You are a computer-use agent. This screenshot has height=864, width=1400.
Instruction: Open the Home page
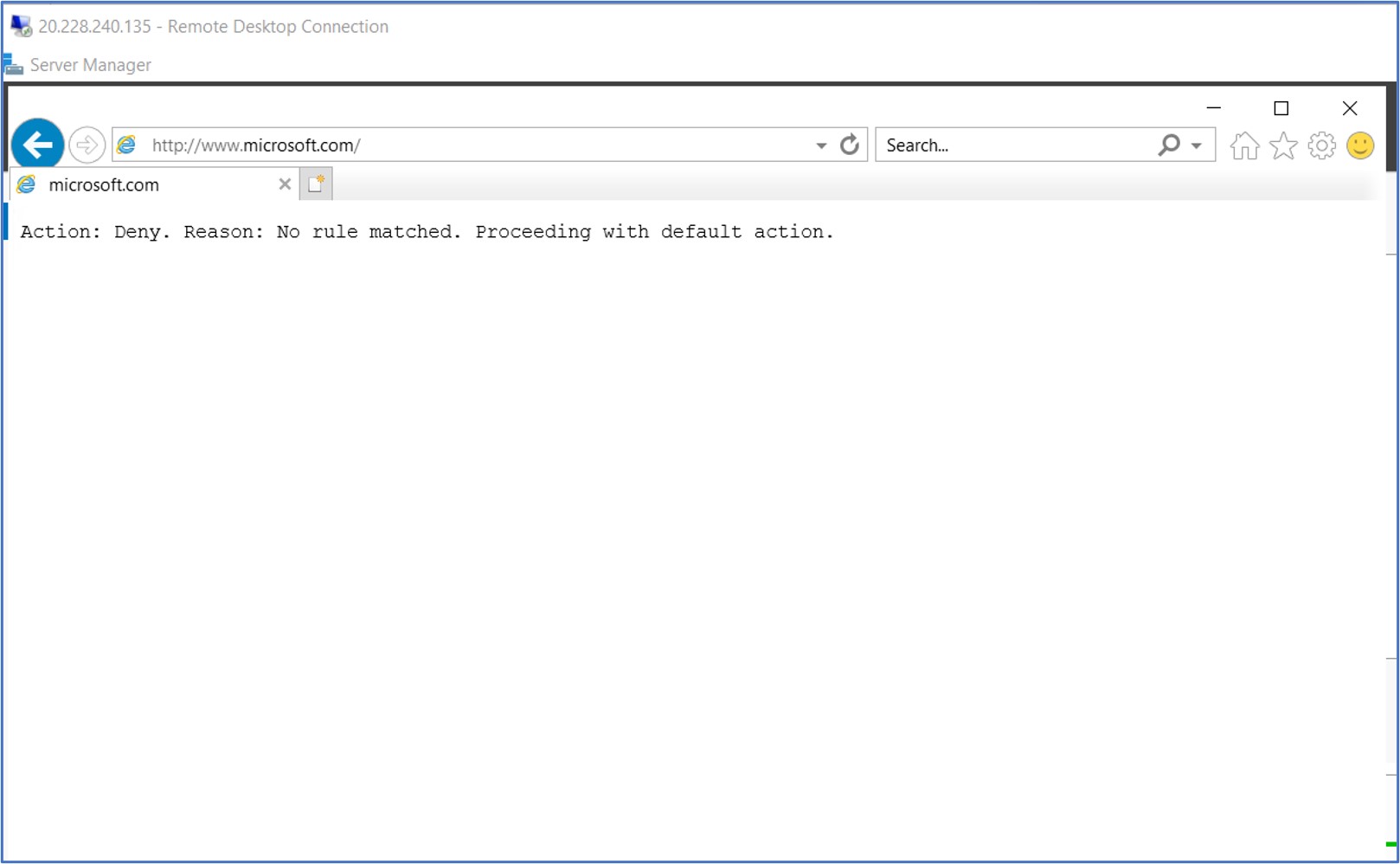coord(1244,146)
